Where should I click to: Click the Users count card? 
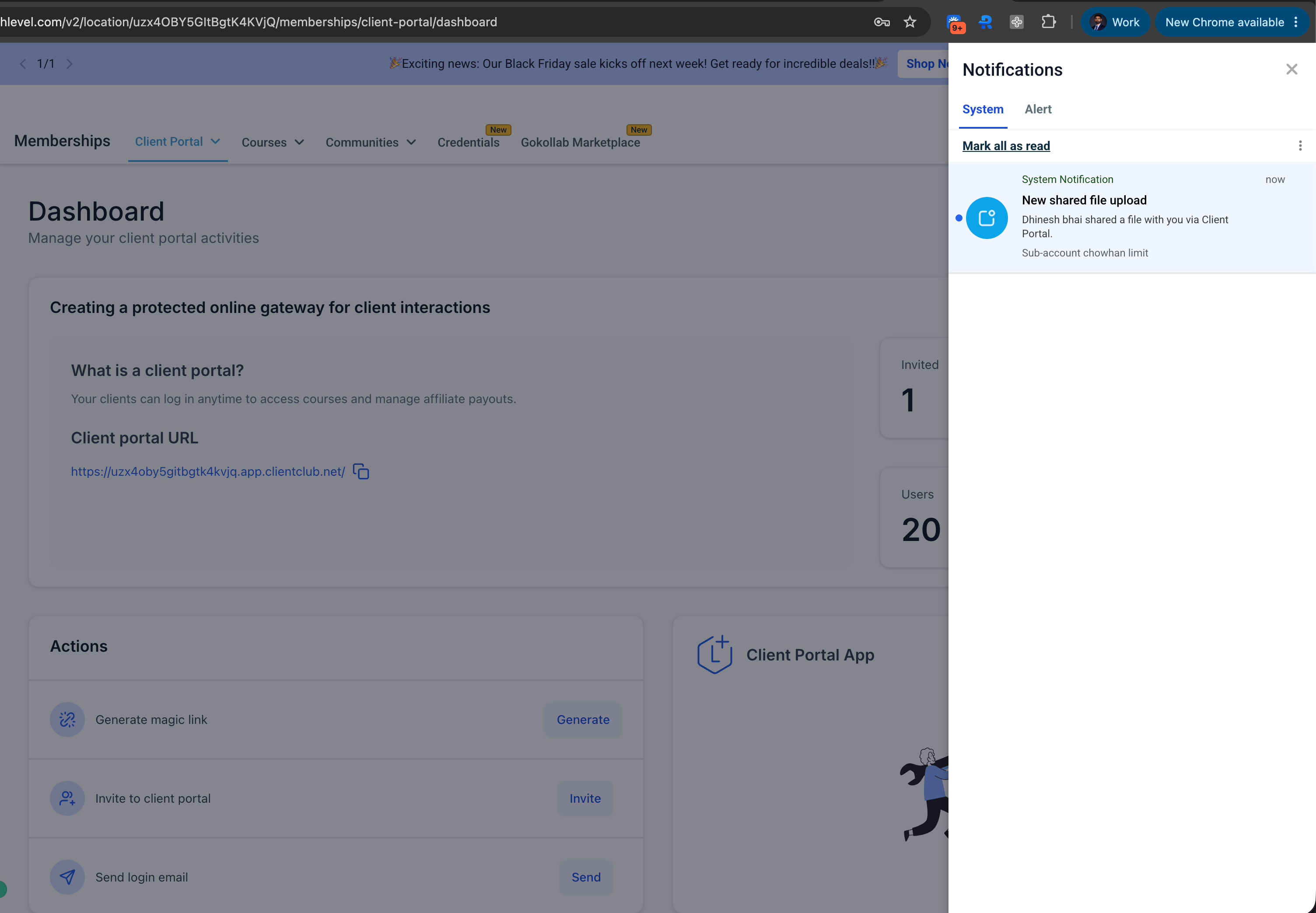(914, 518)
